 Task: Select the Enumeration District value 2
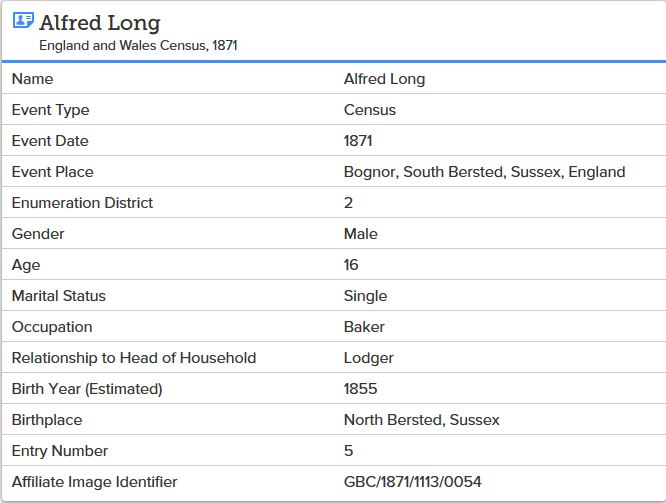click(x=348, y=203)
